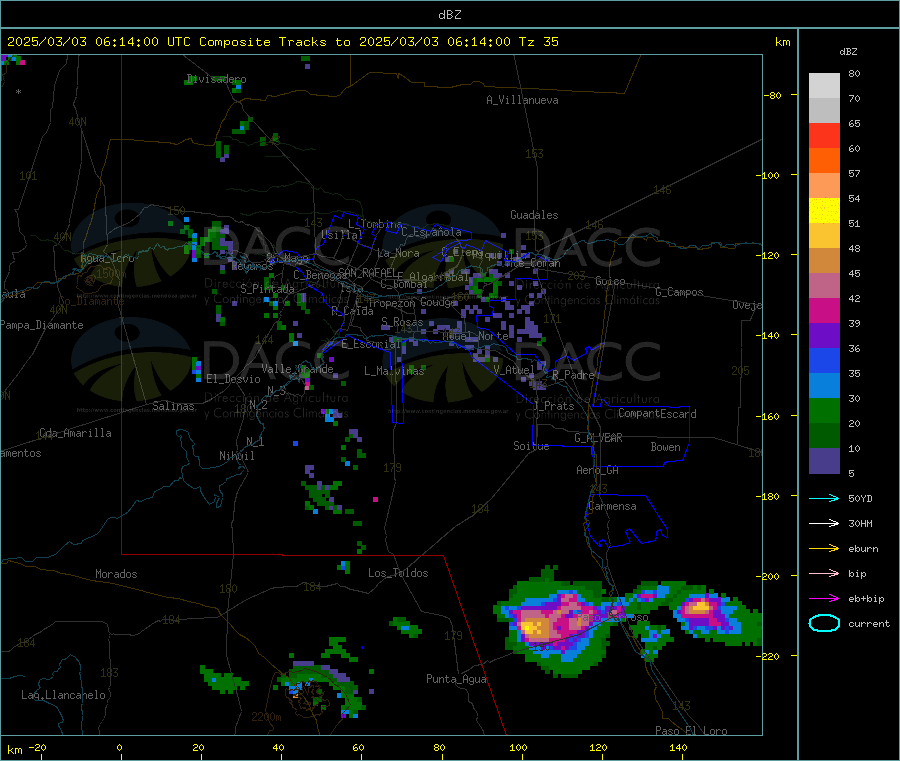Click the G_ALVEAR map label
Viewport: 900px width, 761px height.
[x=598, y=438]
